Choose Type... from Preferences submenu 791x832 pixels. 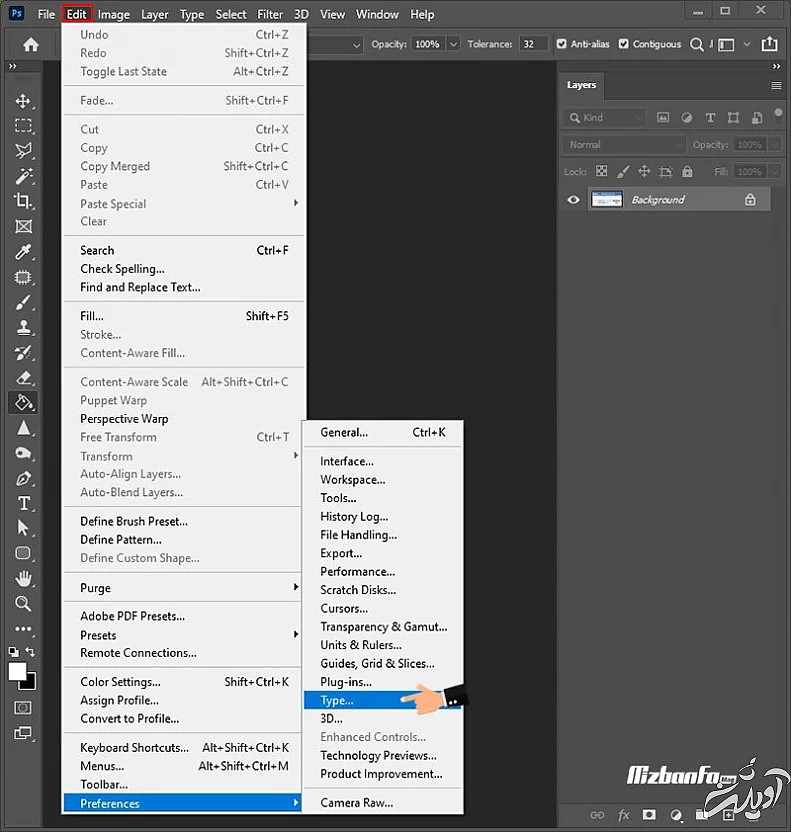(337, 700)
